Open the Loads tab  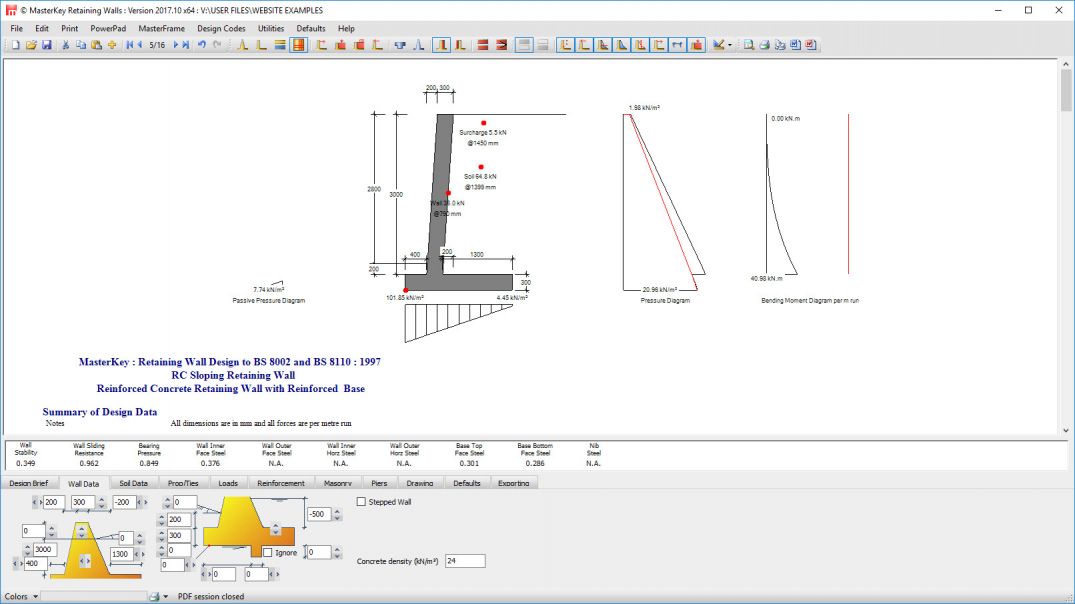coord(228,483)
